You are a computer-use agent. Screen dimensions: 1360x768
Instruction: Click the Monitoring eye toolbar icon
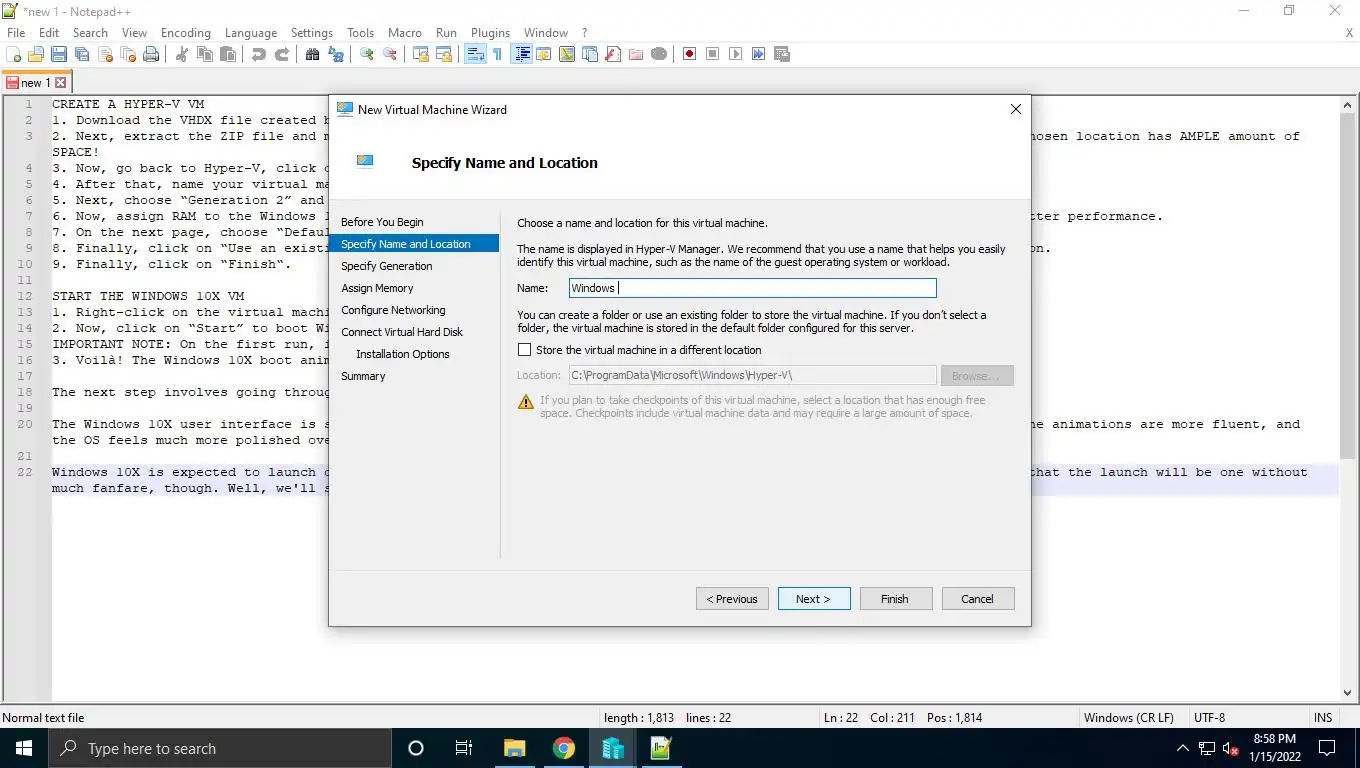click(659, 54)
